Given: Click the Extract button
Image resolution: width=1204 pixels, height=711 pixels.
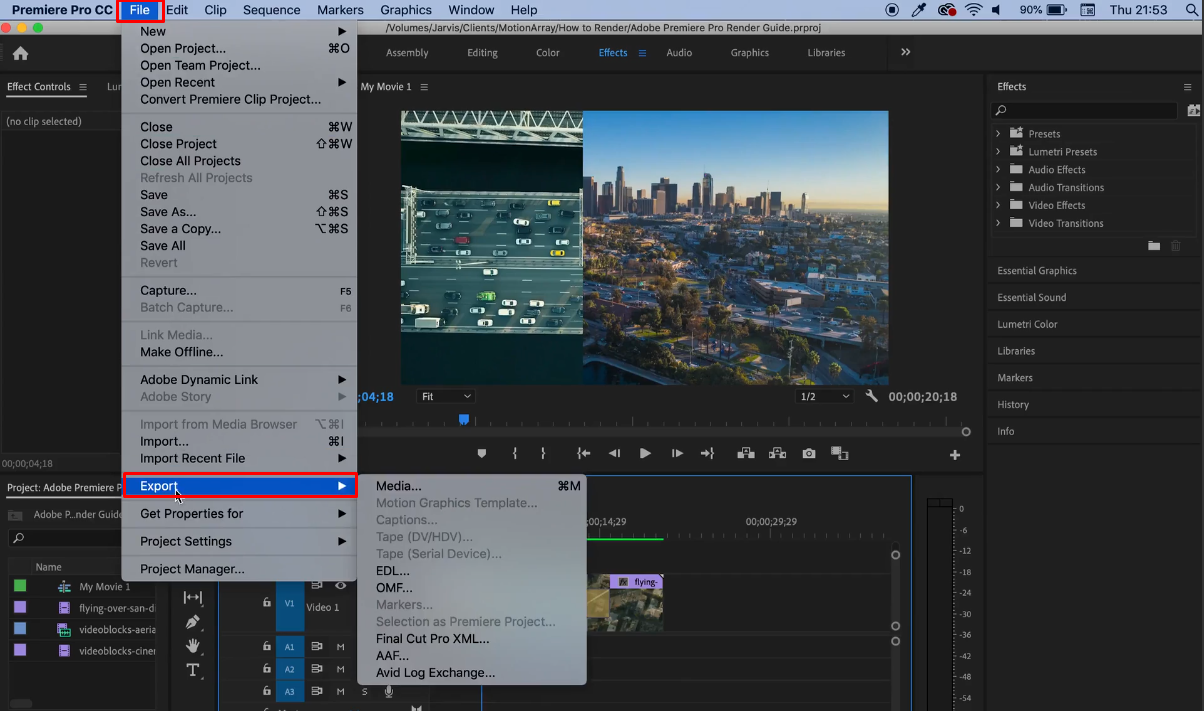Looking at the screenshot, I should tap(777, 453).
